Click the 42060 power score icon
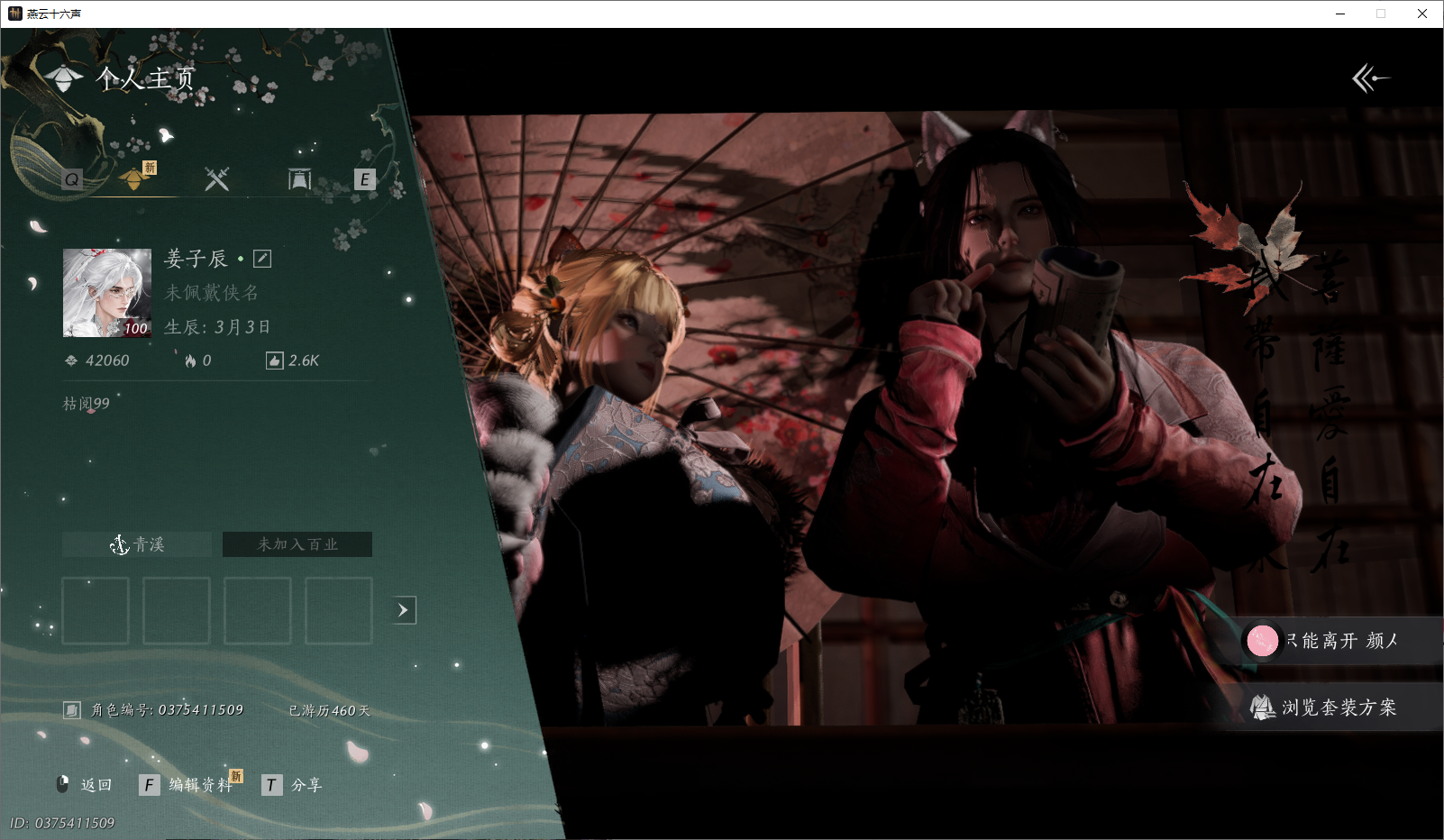Viewport: 1444px width, 840px height. tap(71, 361)
